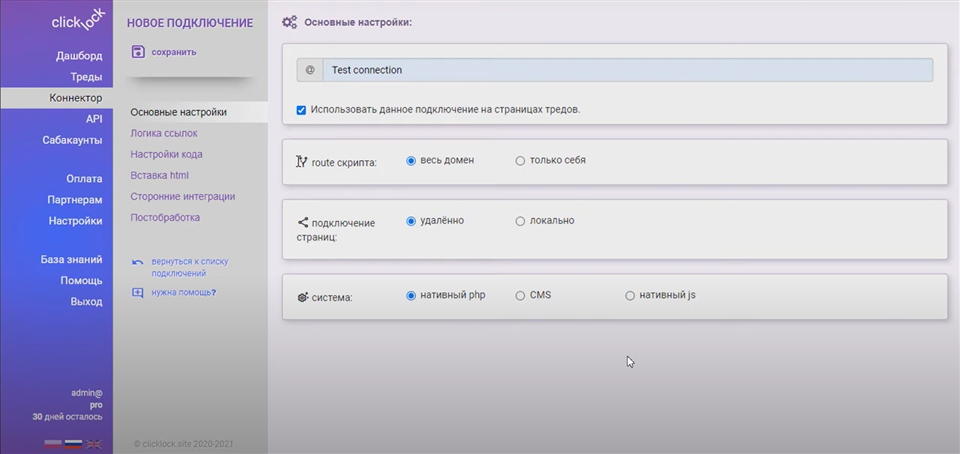960x454 pixels.
Task: Pick нативный js system option
Action: click(630, 296)
